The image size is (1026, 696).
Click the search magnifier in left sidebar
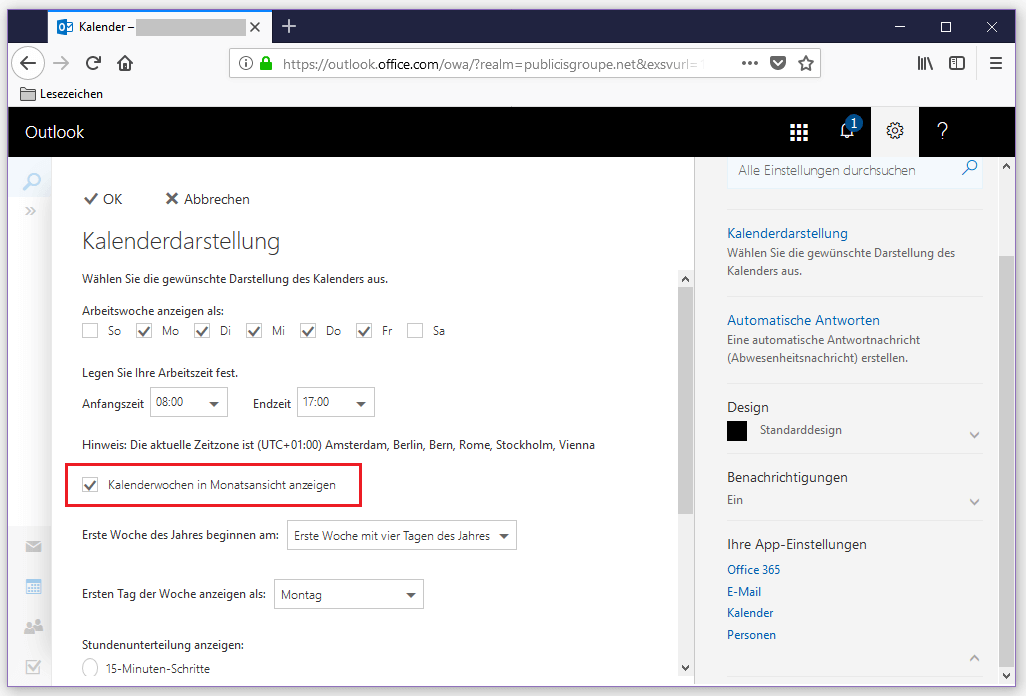(32, 181)
